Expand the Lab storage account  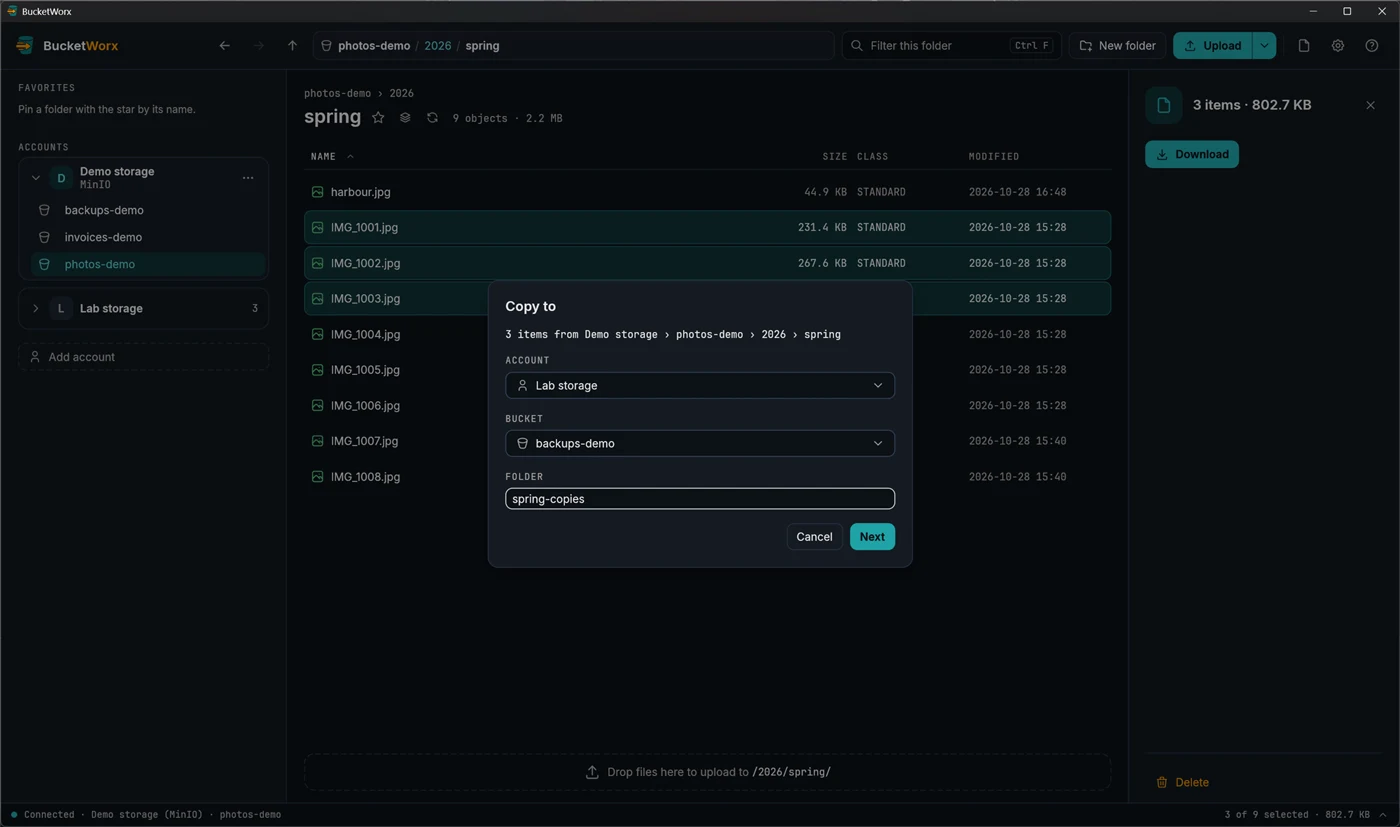click(x=36, y=309)
